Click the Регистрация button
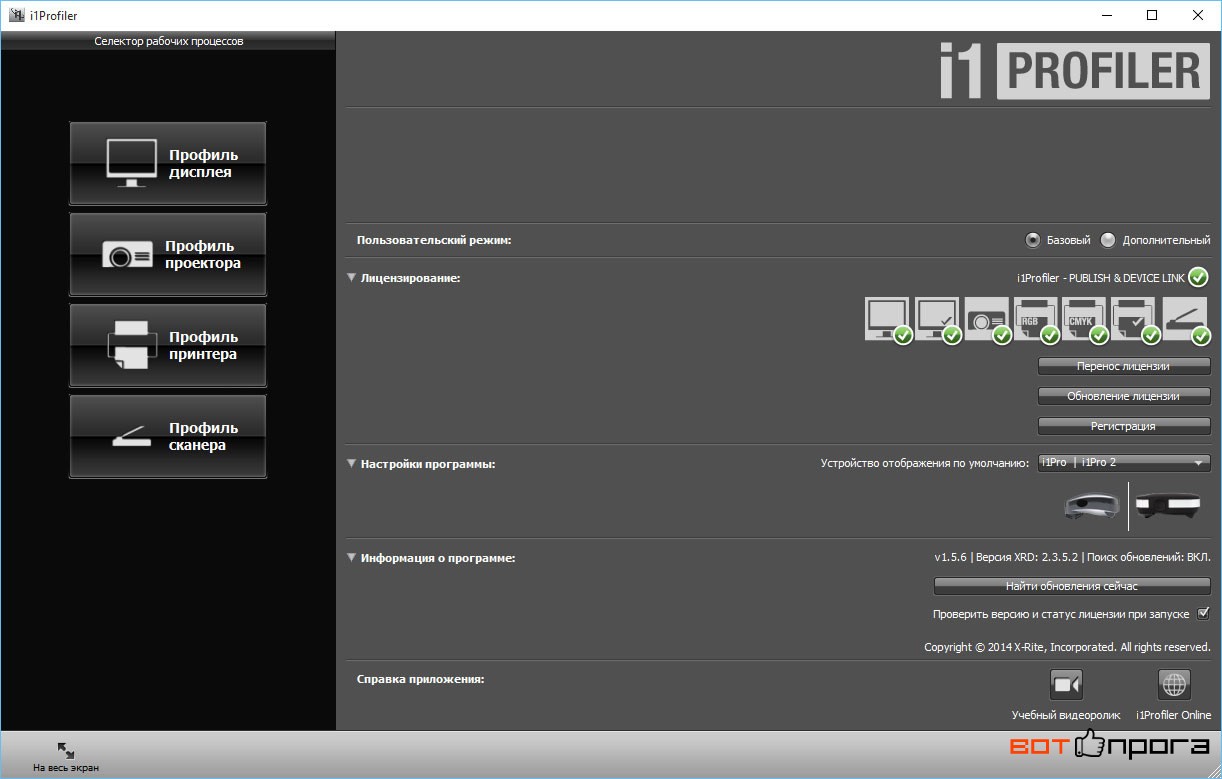 (1124, 426)
